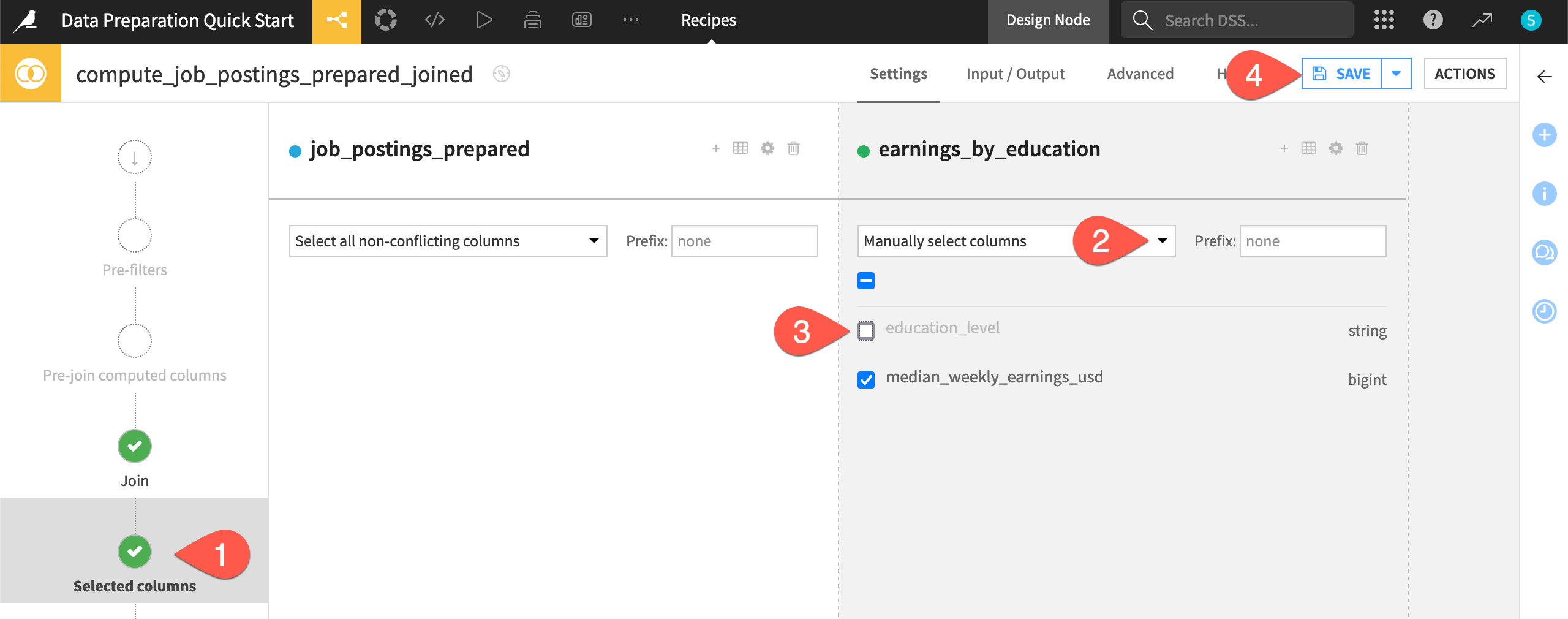Delete earnings_by_education dataset via trash icon
The height and width of the screenshot is (619, 1568).
1361,148
